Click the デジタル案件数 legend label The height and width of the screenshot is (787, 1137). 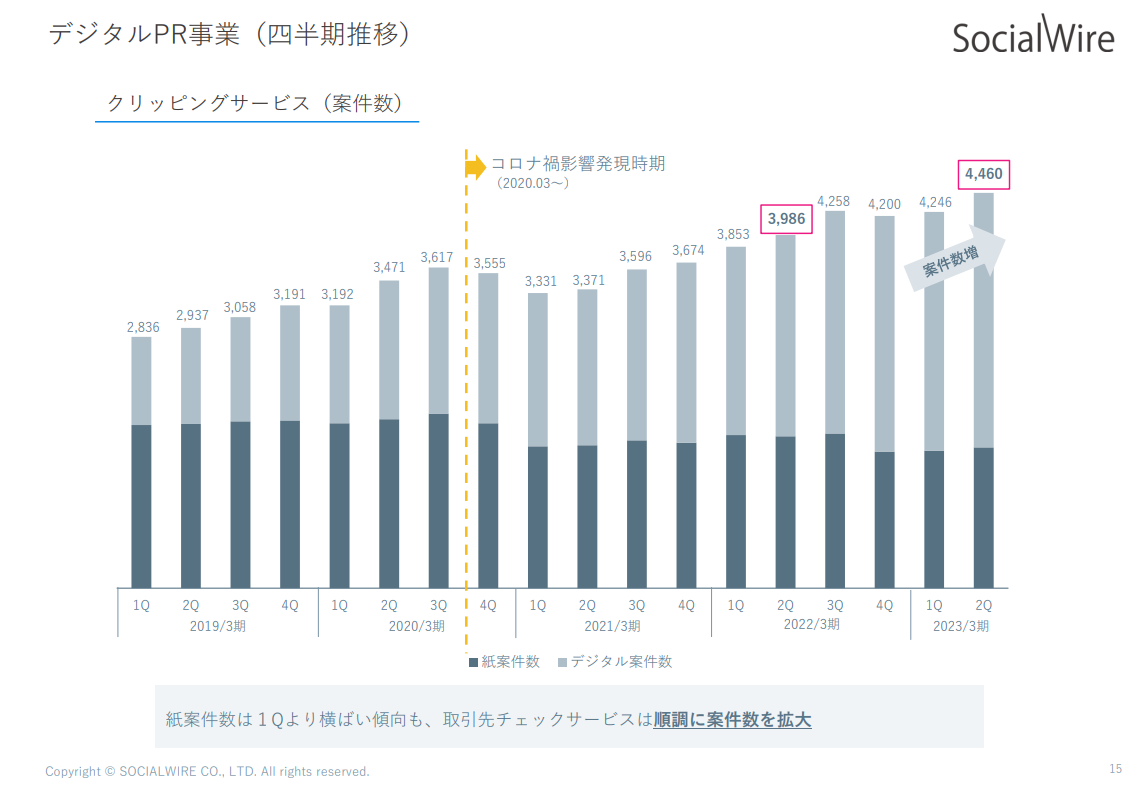(x=621, y=662)
